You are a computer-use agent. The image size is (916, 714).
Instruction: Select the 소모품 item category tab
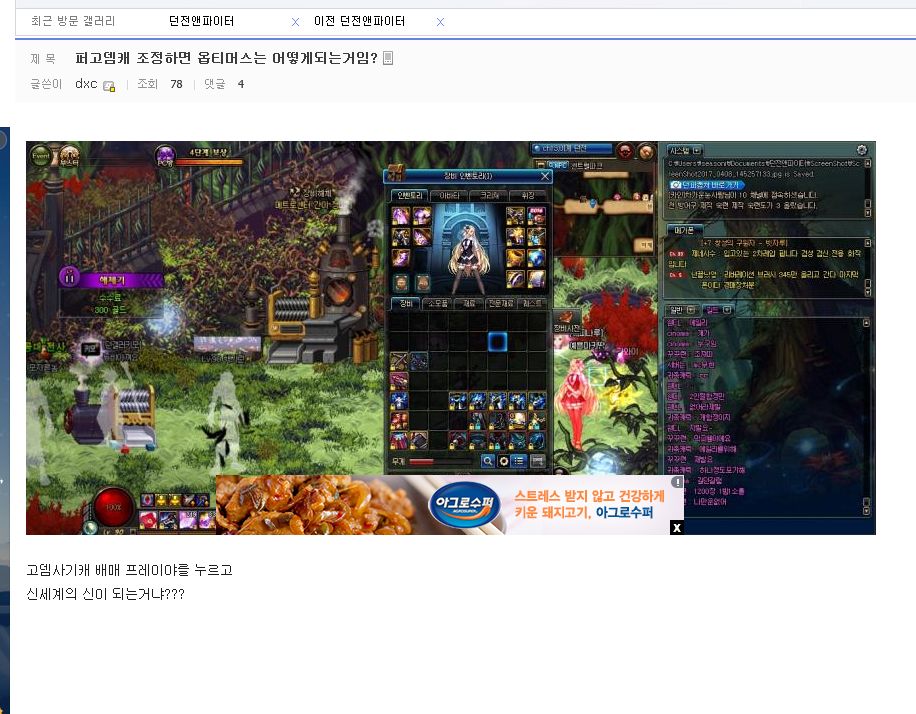tap(438, 303)
